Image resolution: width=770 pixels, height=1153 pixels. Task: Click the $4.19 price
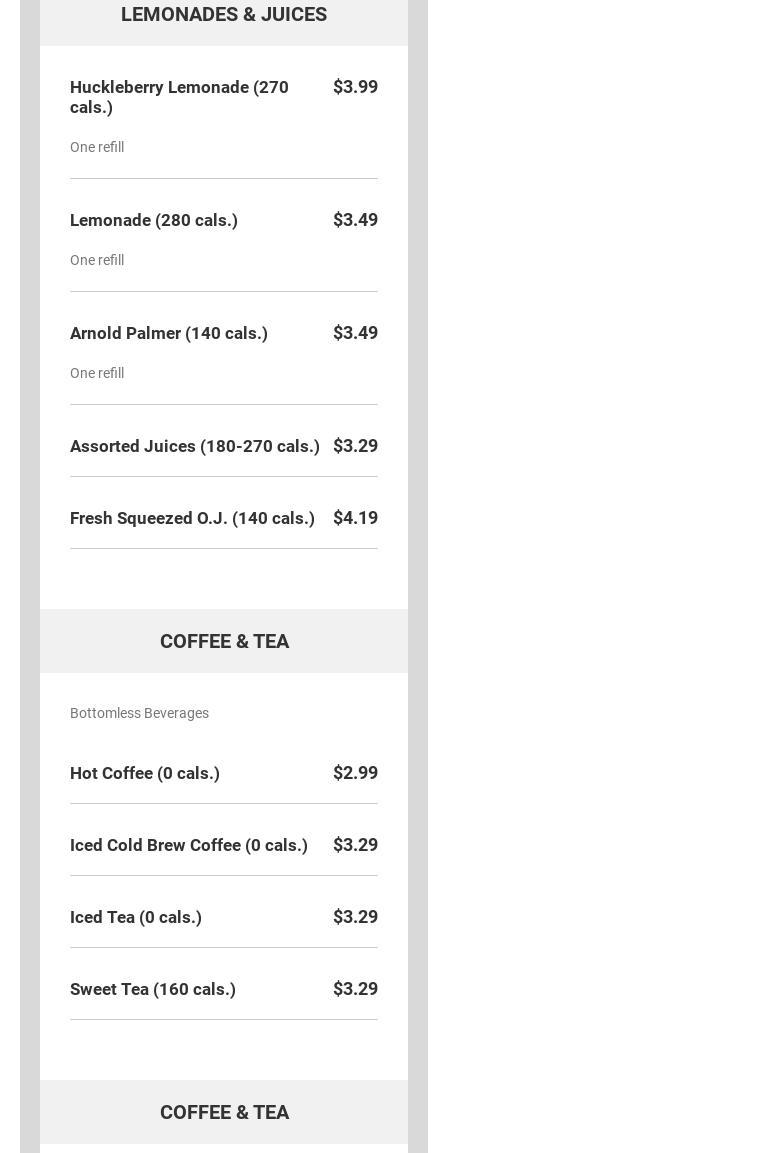[x=355, y=518]
